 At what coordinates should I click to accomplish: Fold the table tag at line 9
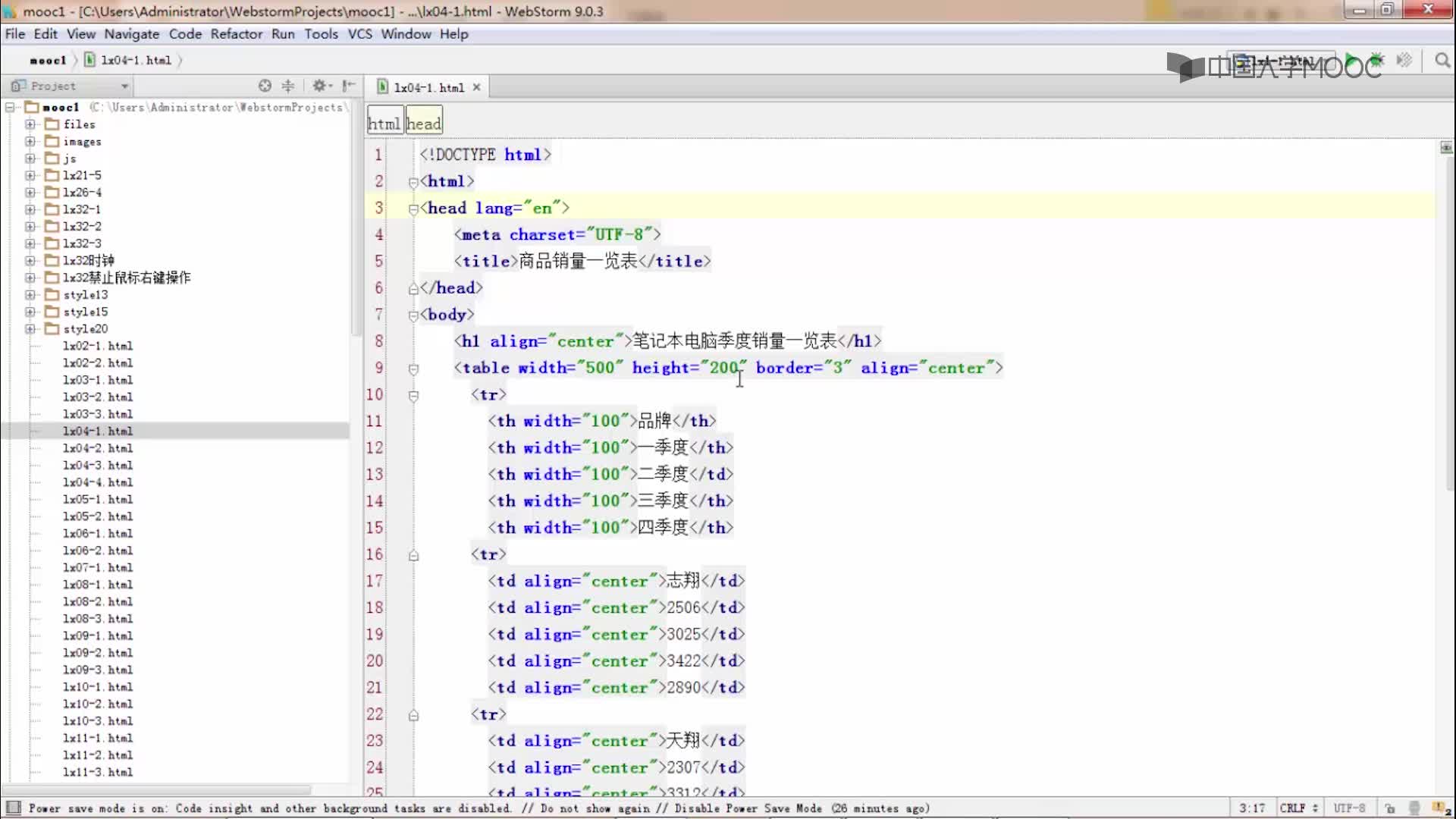[x=413, y=369]
